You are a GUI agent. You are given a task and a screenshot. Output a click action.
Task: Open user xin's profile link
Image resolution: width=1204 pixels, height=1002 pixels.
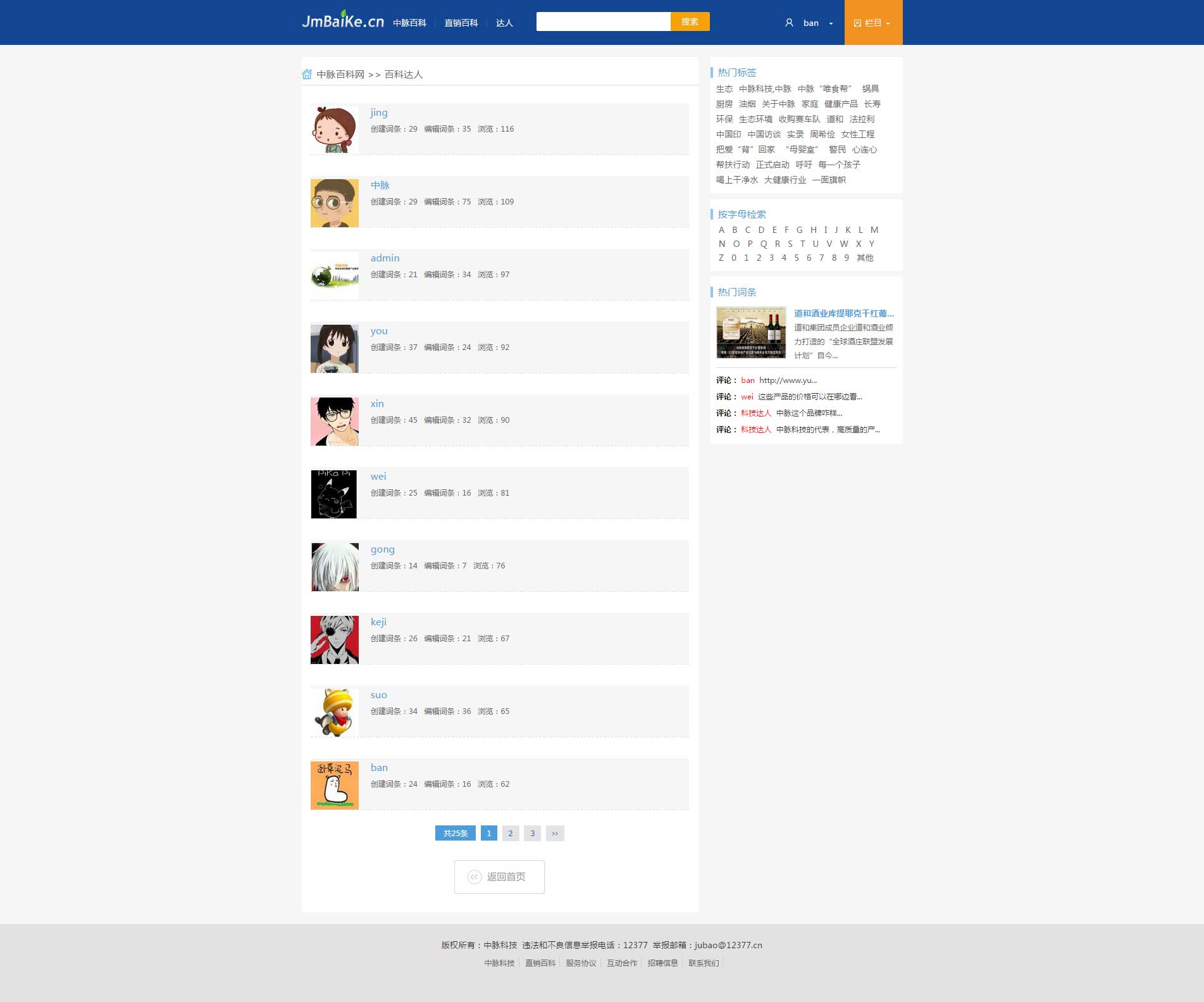[x=377, y=404]
